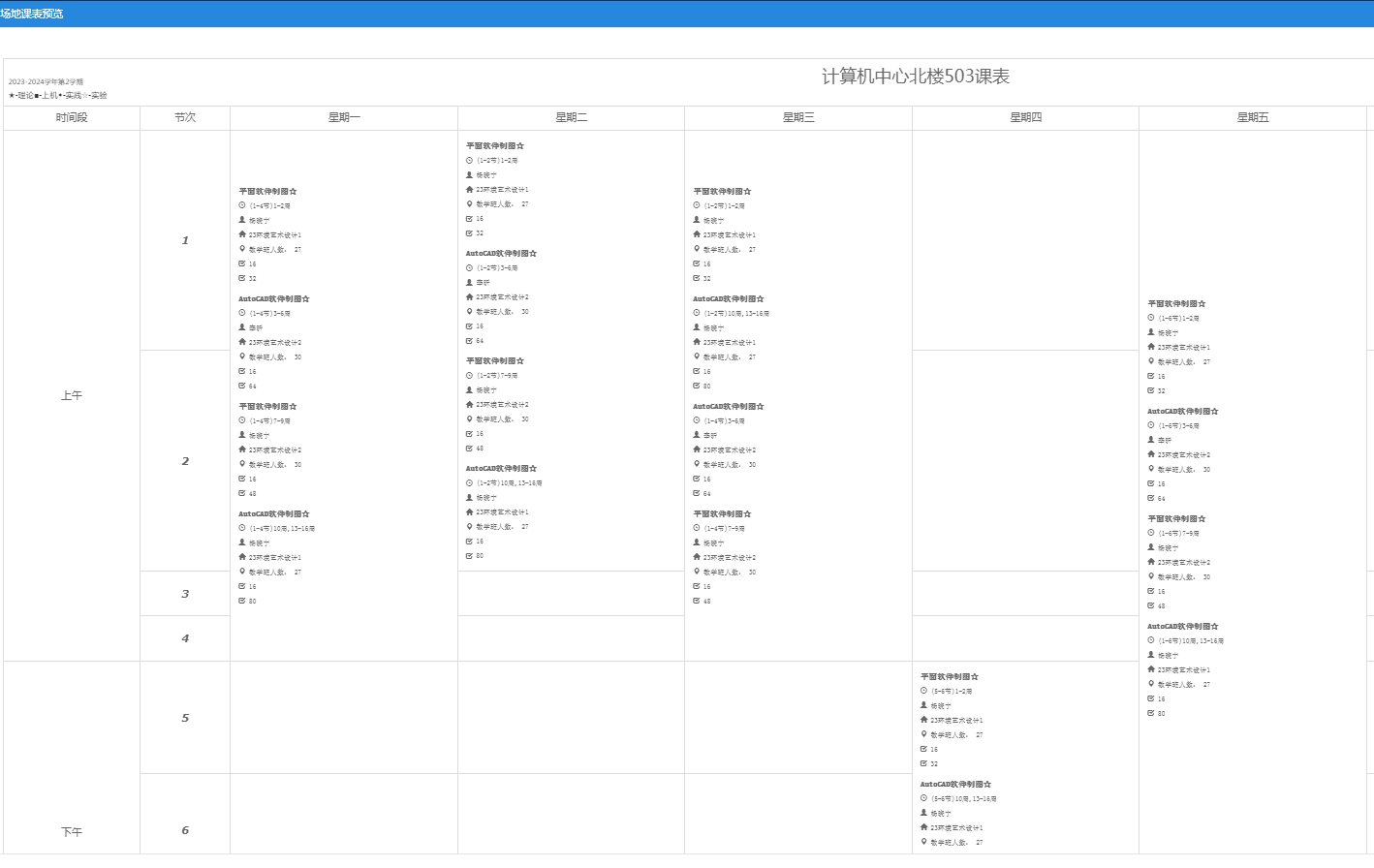This screenshot has height=868, width=1374.
Task: Click the 星期二 column header
Action: click(x=572, y=117)
